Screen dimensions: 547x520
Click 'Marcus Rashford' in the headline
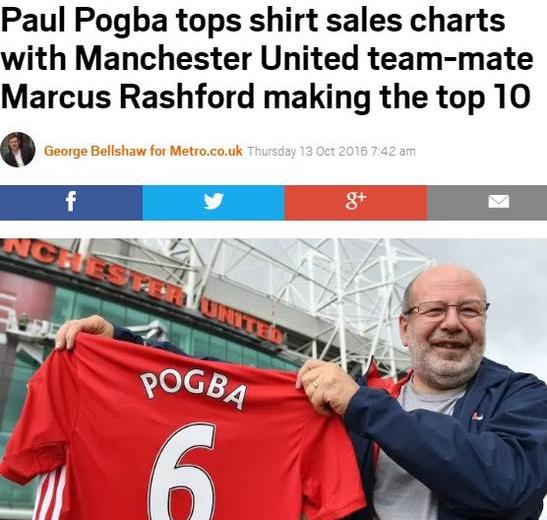point(128,96)
